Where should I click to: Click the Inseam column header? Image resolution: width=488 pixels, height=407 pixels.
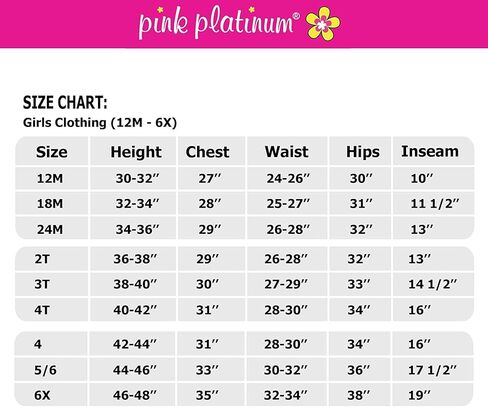(430, 151)
